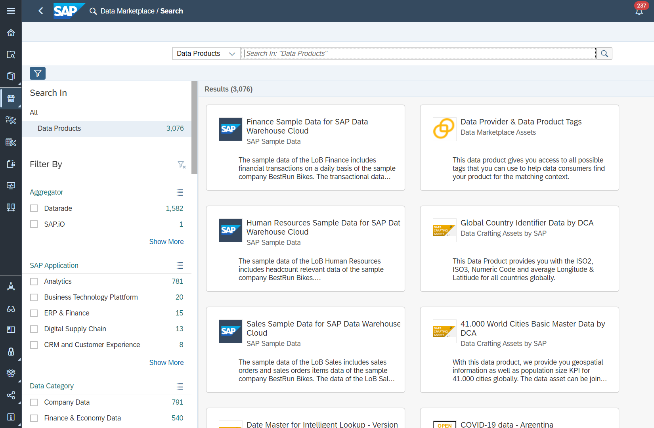Open Human Resources Sample Data card
Screen dimensions: 654x428
pos(306,249)
